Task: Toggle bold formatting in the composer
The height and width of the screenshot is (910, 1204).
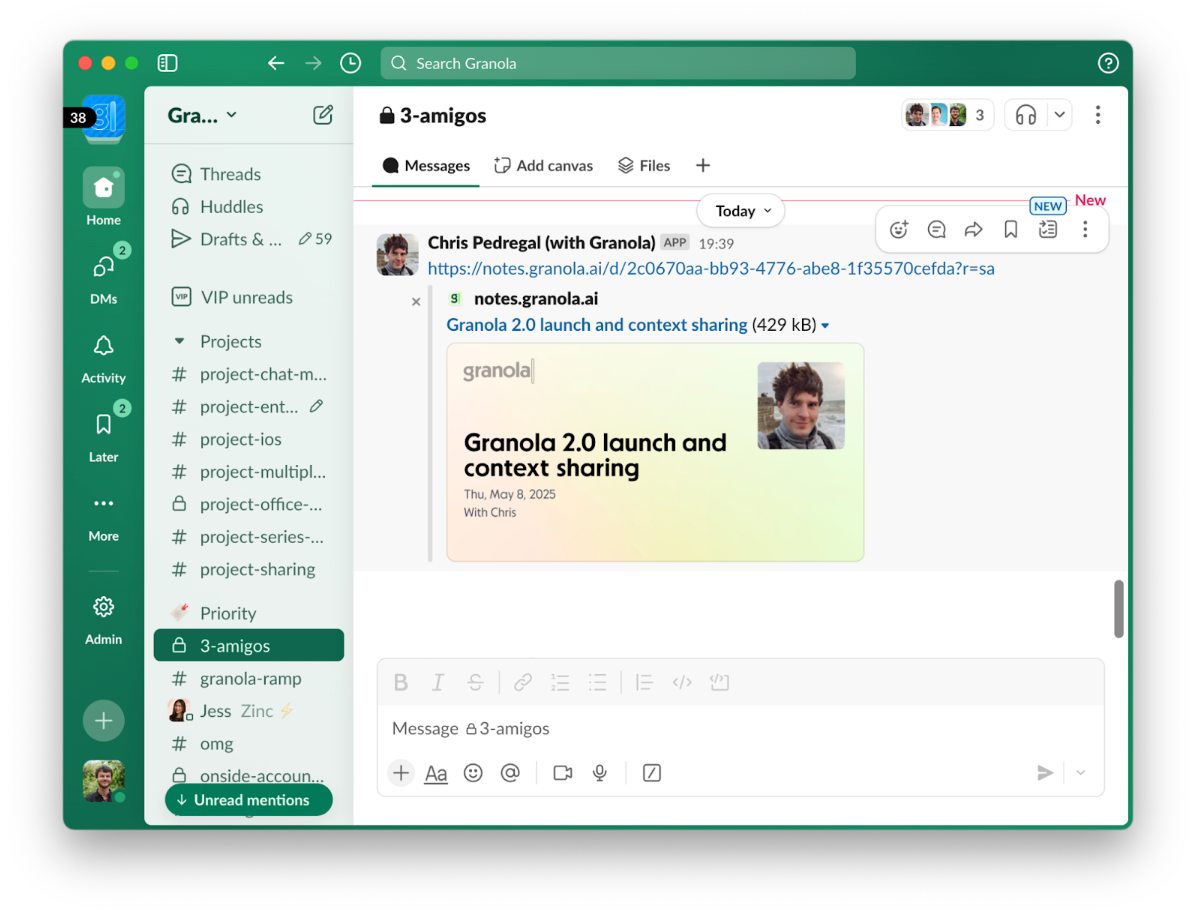Action: [400, 682]
